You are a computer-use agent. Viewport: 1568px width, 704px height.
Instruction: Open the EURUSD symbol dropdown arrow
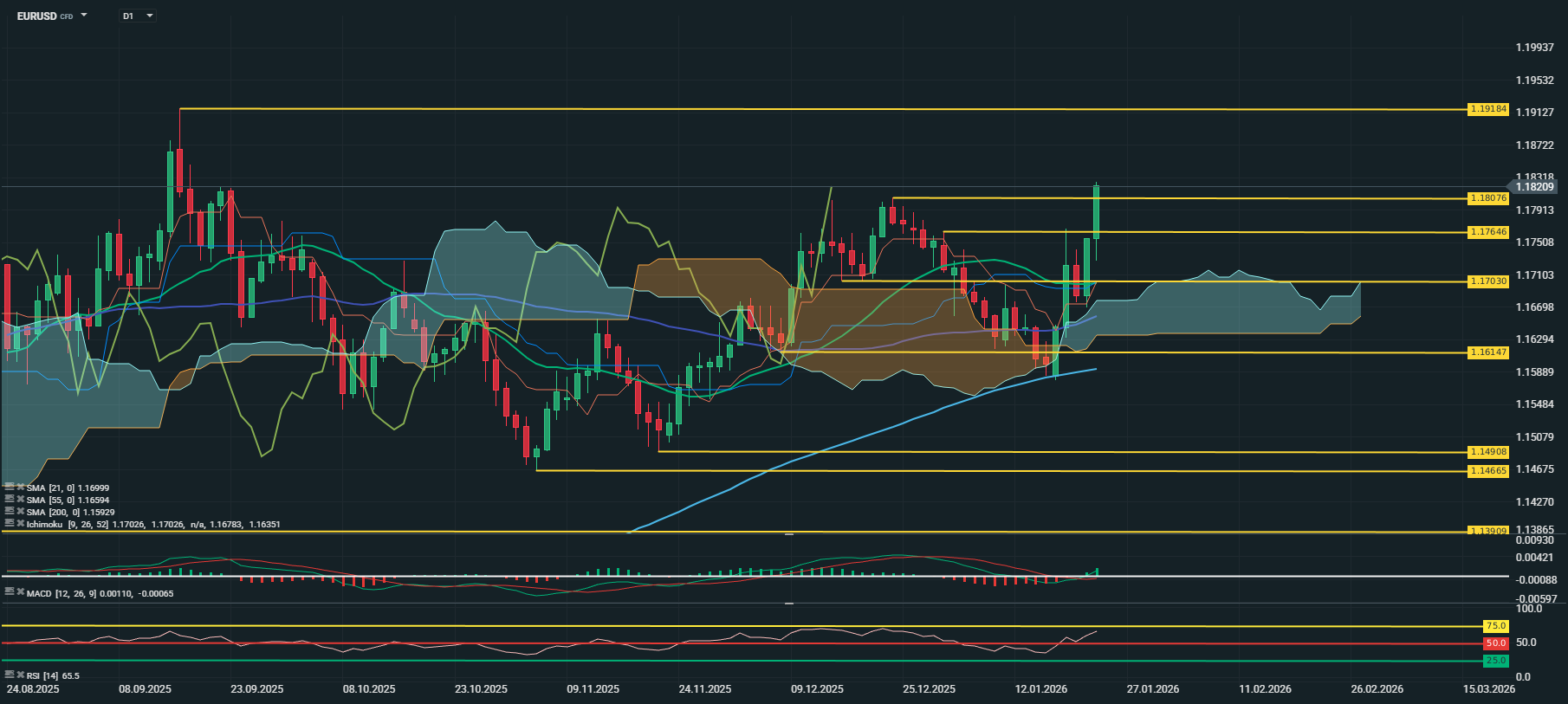point(84,16)
